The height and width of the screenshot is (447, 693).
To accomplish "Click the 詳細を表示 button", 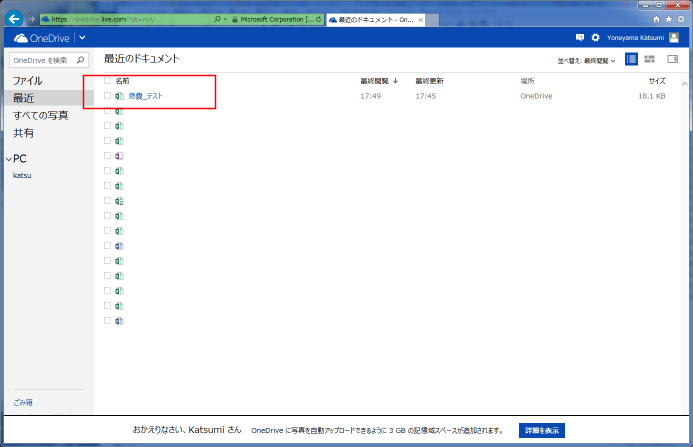I will [542, 430].
